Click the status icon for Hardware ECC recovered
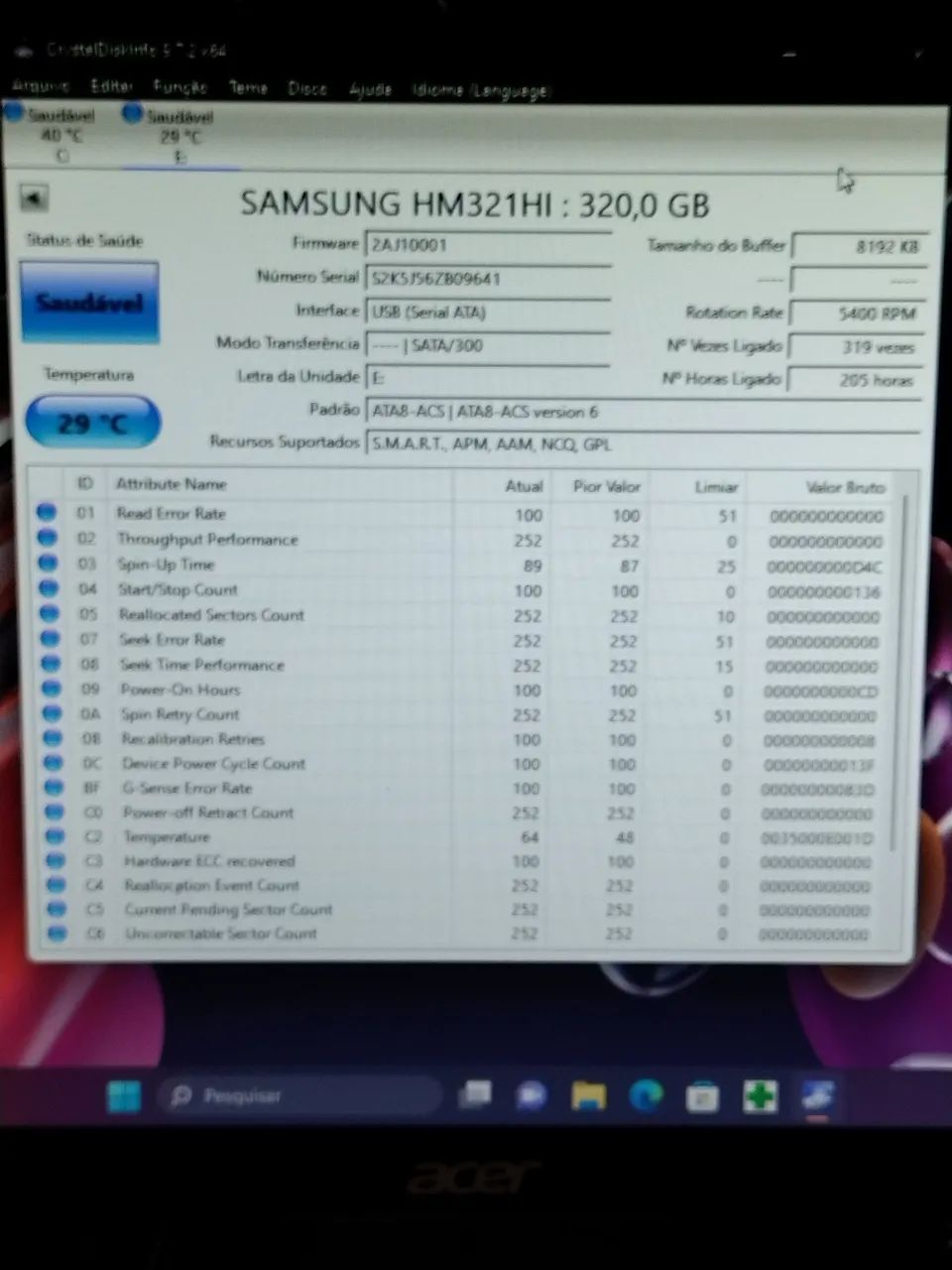The image size is (952, 1270). [57, 860]
